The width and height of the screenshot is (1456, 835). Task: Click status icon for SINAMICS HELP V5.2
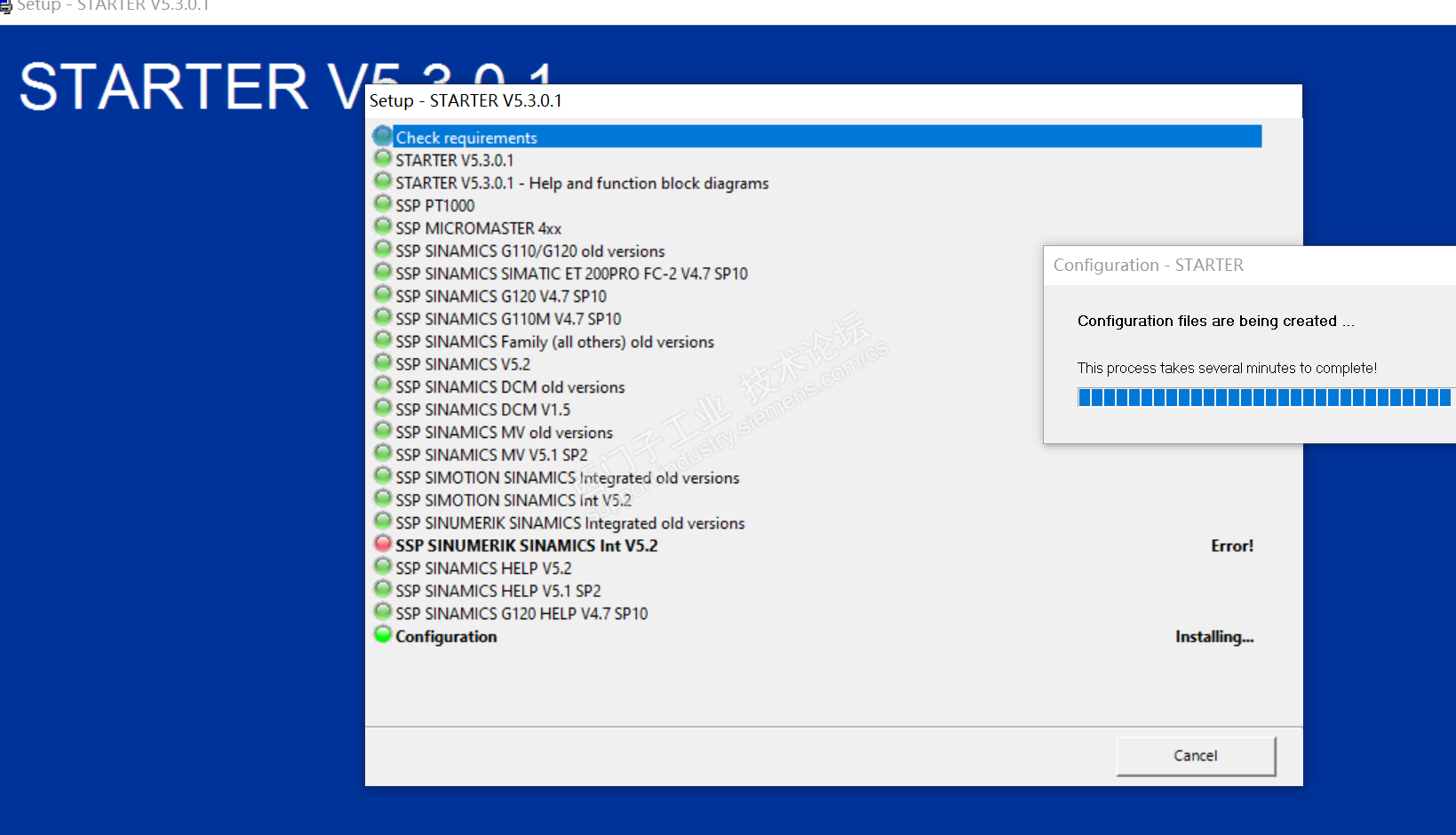pyautogui.click(x=383, y=566)
